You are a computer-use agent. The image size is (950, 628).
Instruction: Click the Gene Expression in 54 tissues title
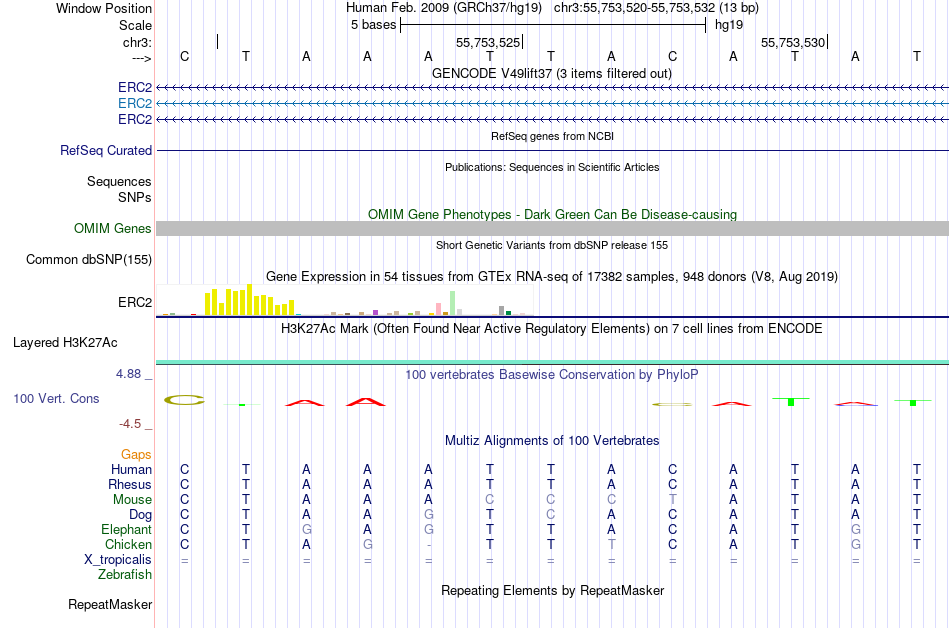point(552,277)
